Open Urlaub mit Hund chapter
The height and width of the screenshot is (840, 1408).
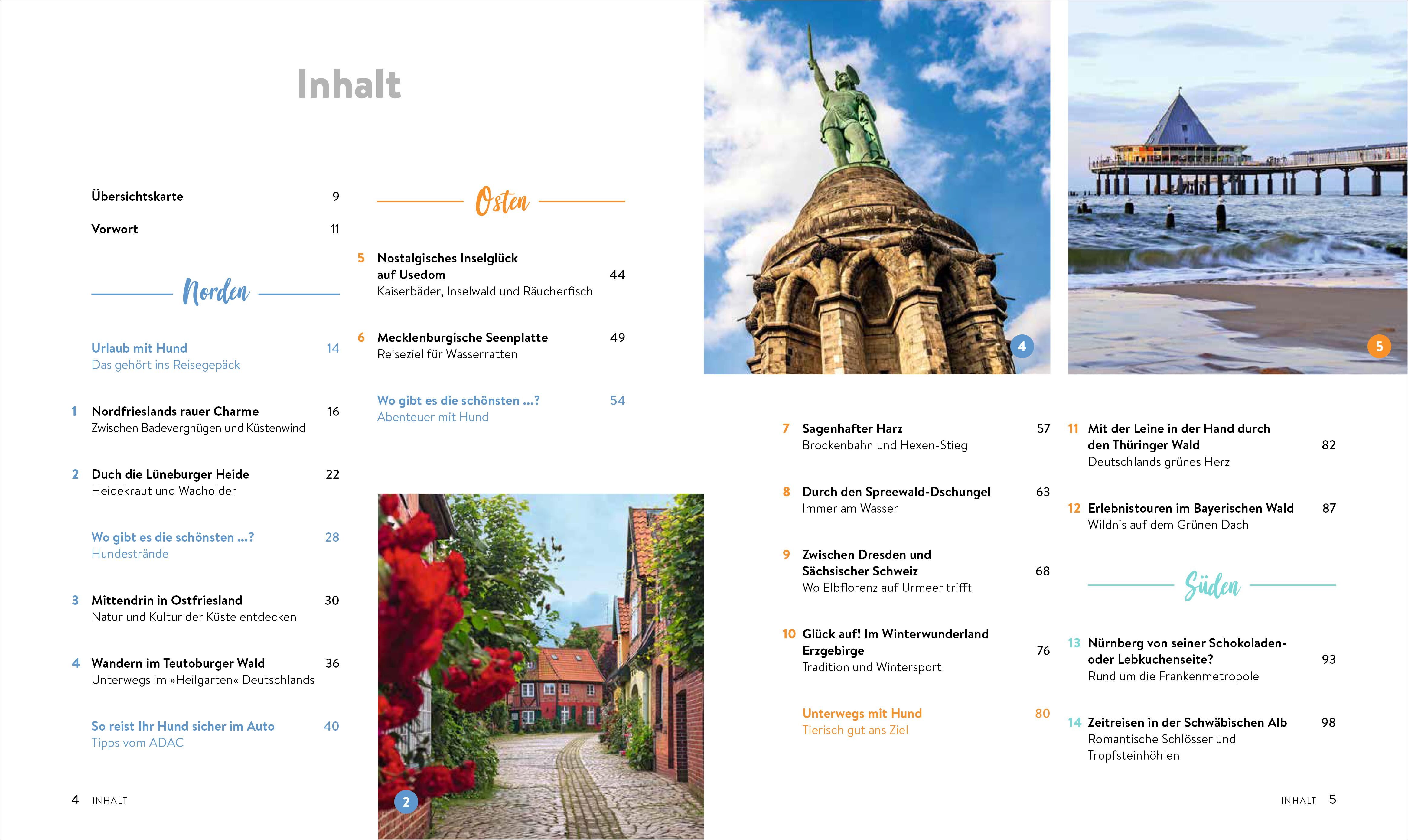pyautogui.click(x=139, y=348)
